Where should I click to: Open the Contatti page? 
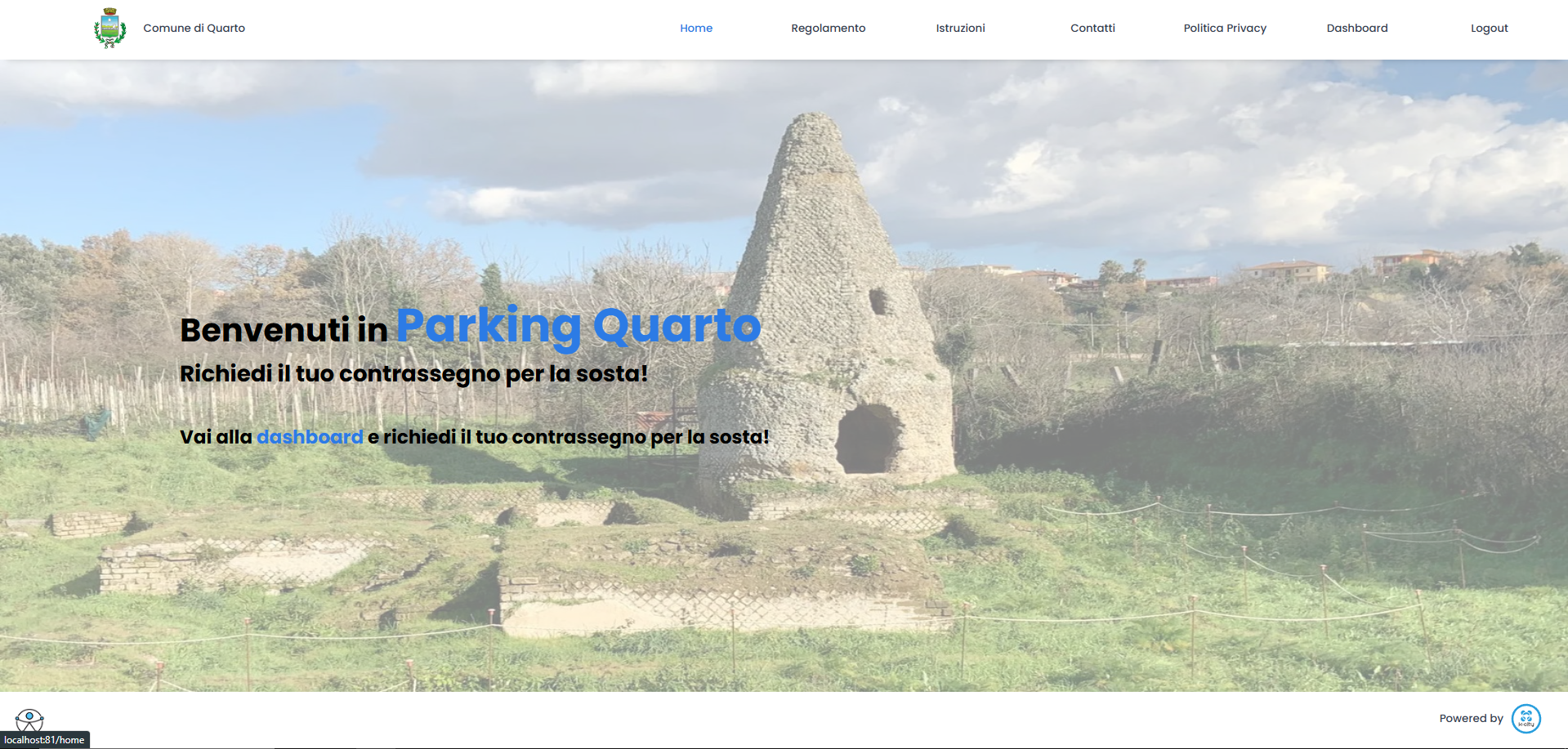coord(1092,28)
